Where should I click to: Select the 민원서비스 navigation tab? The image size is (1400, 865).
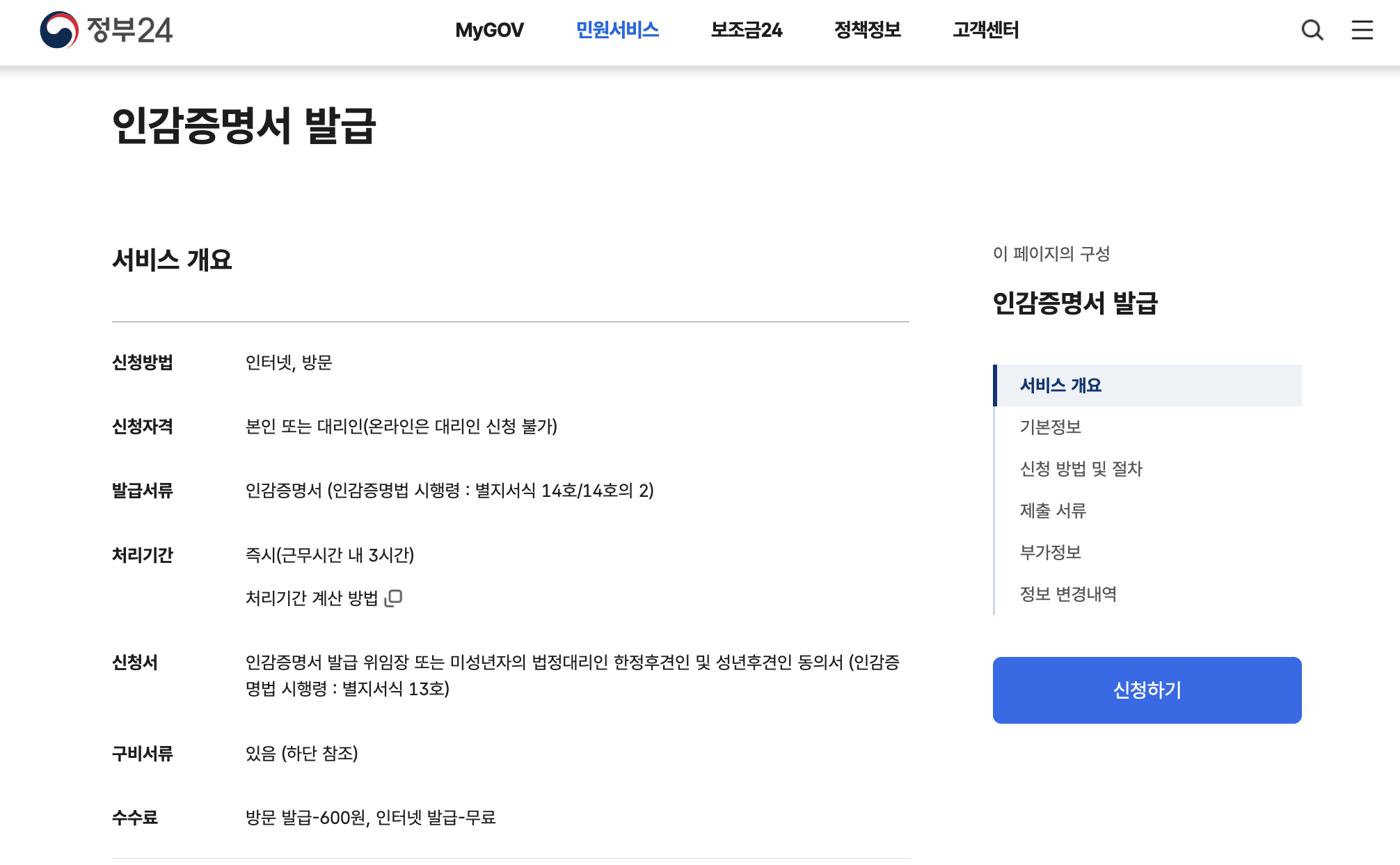click(x=617, y=31)
